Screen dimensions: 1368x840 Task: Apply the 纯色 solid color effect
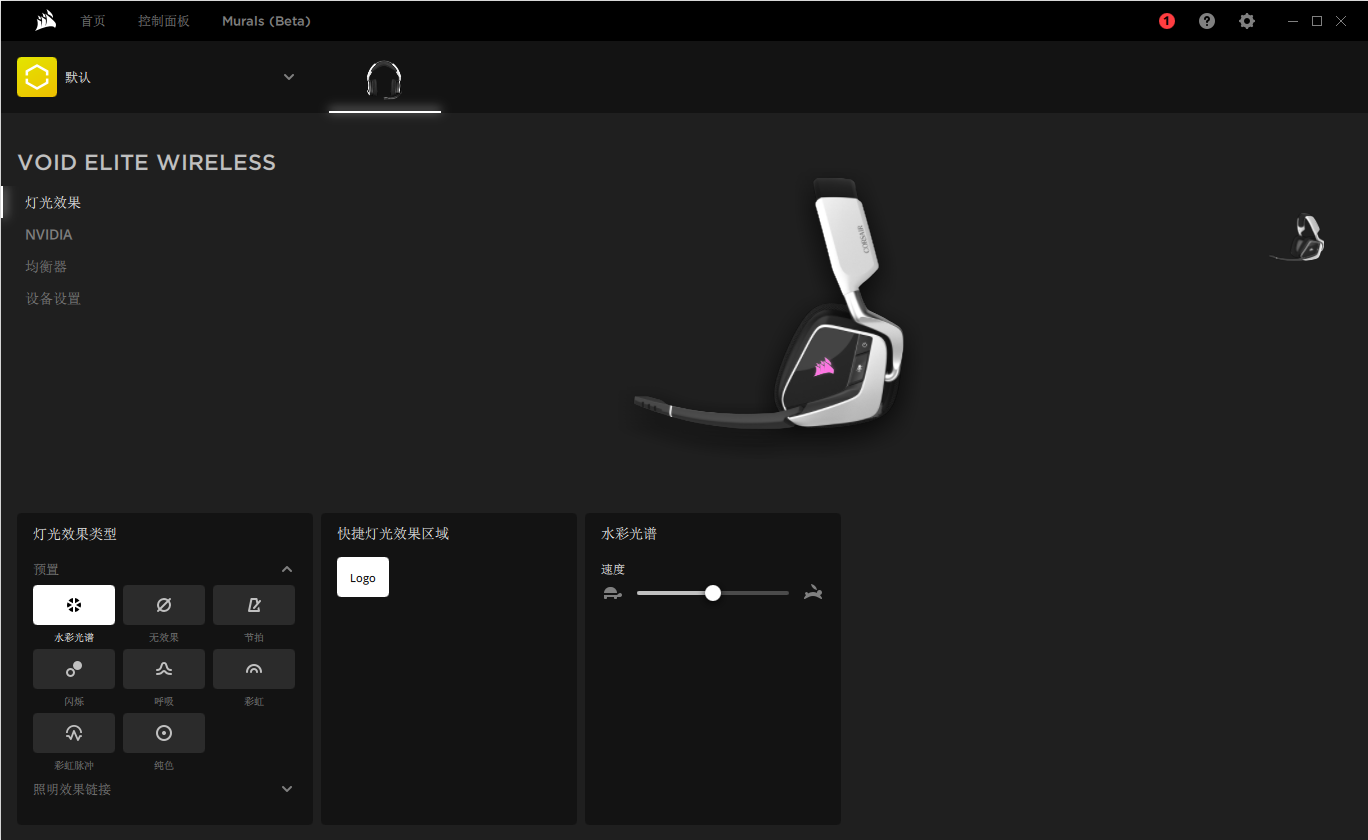click(164, 733)
